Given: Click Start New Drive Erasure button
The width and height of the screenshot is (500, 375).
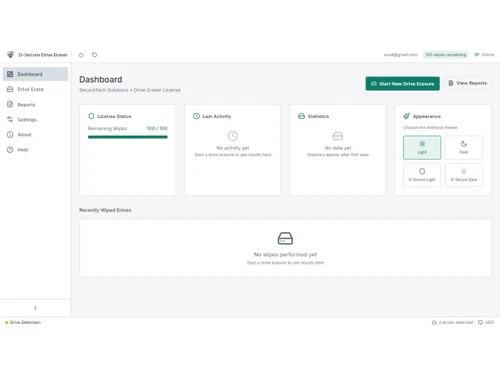Looking at the screenshot, I should click(402, 83).
